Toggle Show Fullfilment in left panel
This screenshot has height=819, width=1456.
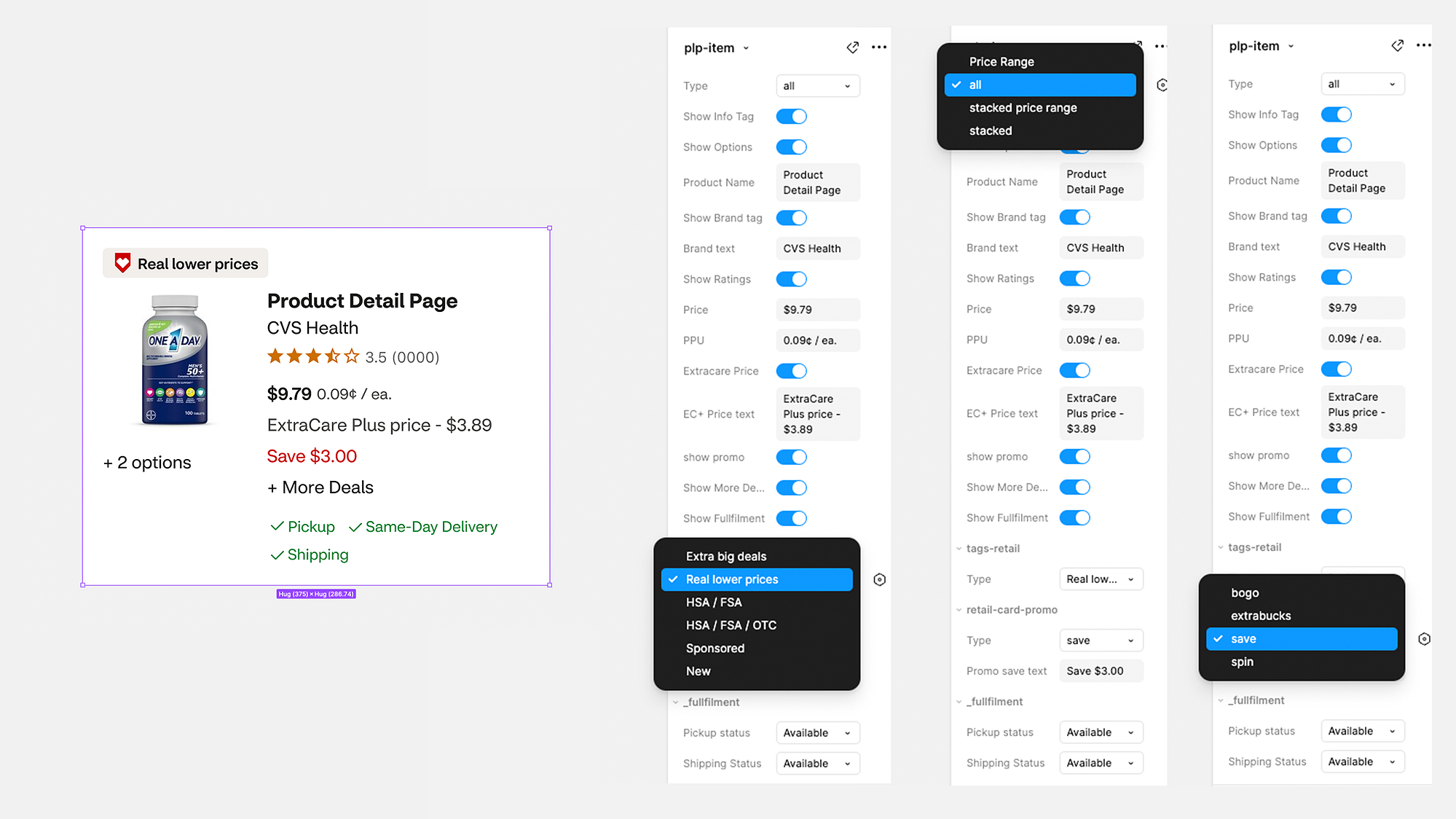[792, 518]
